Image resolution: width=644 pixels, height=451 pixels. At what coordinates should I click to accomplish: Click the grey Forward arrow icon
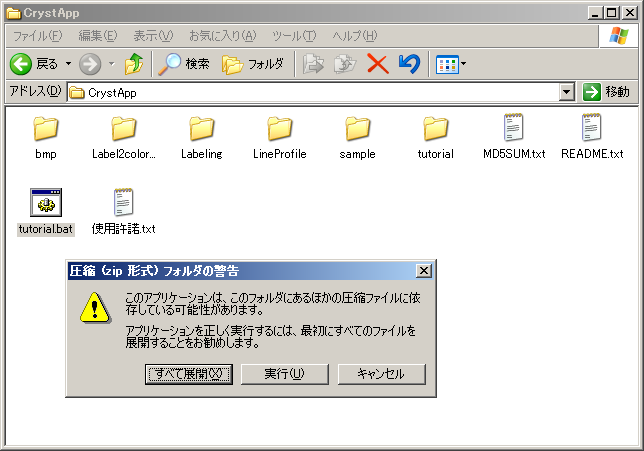(x=90, y=64)
